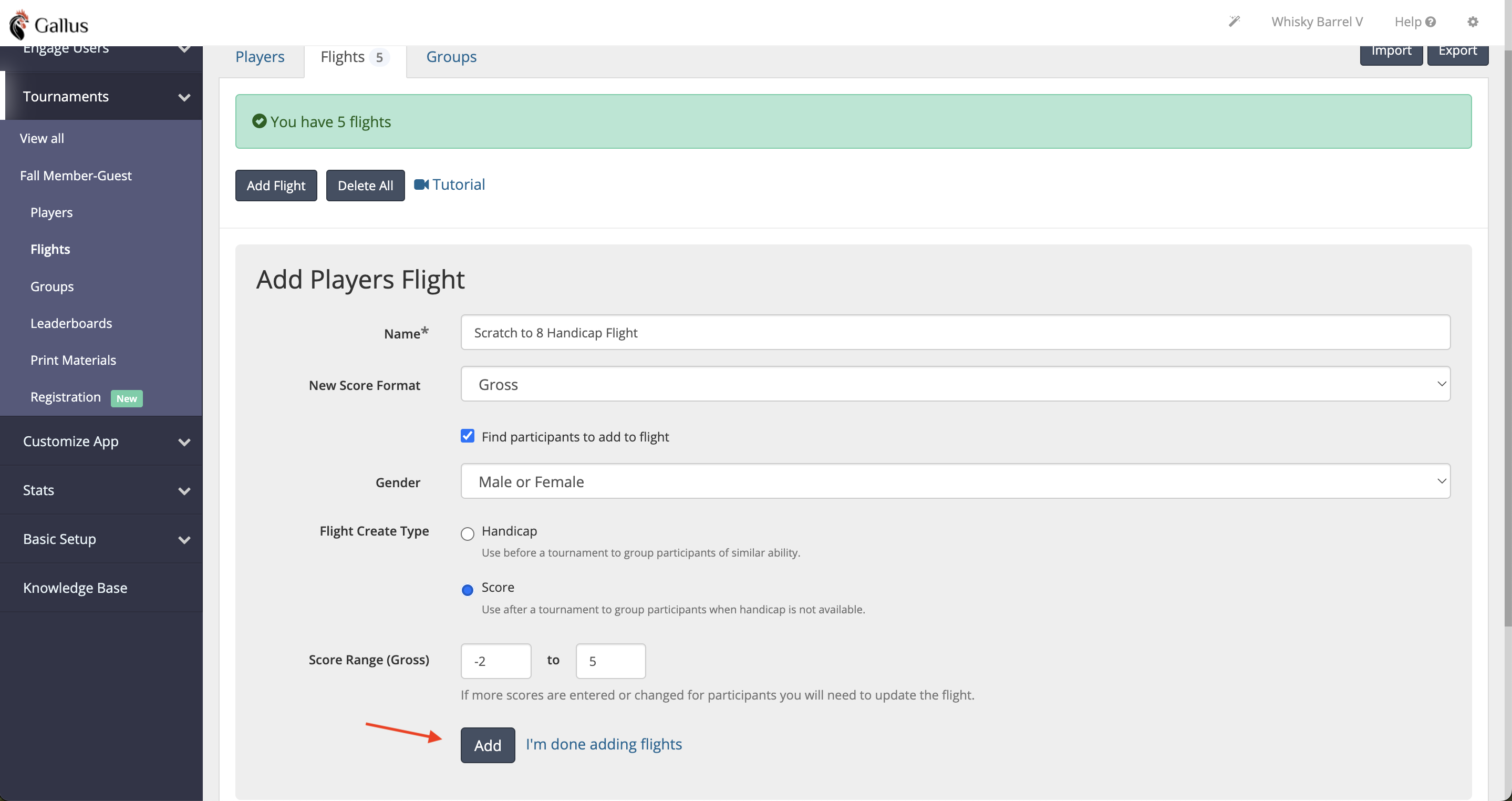Open the New Score Format dropdown
Viewport: 1512px width, 801px height.
pyautogui.click(x=955, y=384)
